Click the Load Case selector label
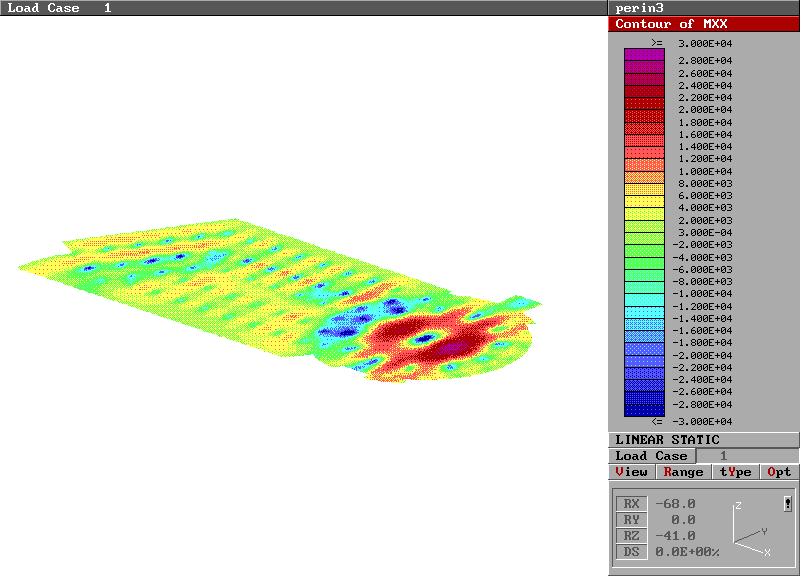Image resolution: width=800 pixels, height=576 pixels. (651, 456)
